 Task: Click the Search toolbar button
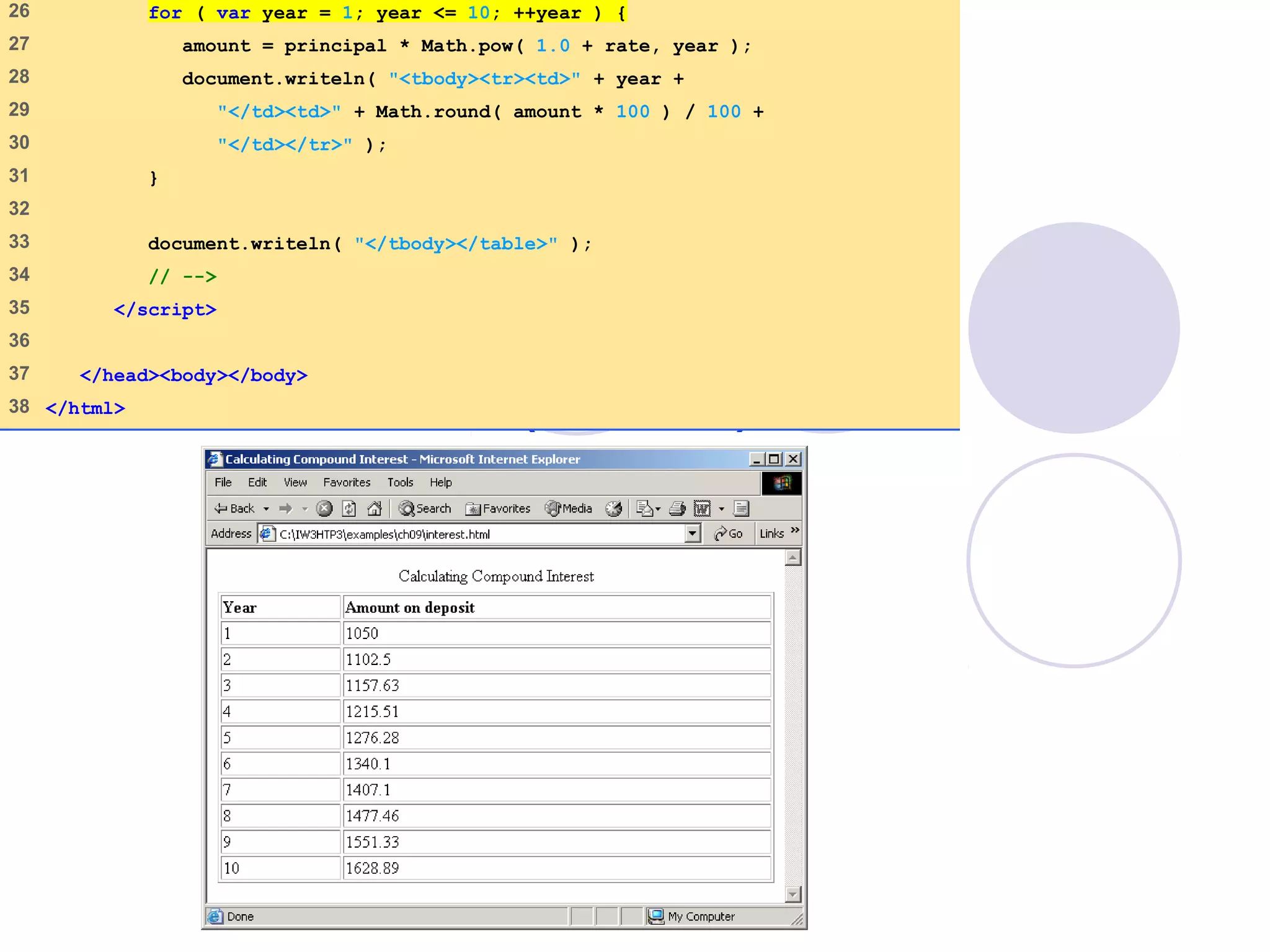(x=425, y=509)
